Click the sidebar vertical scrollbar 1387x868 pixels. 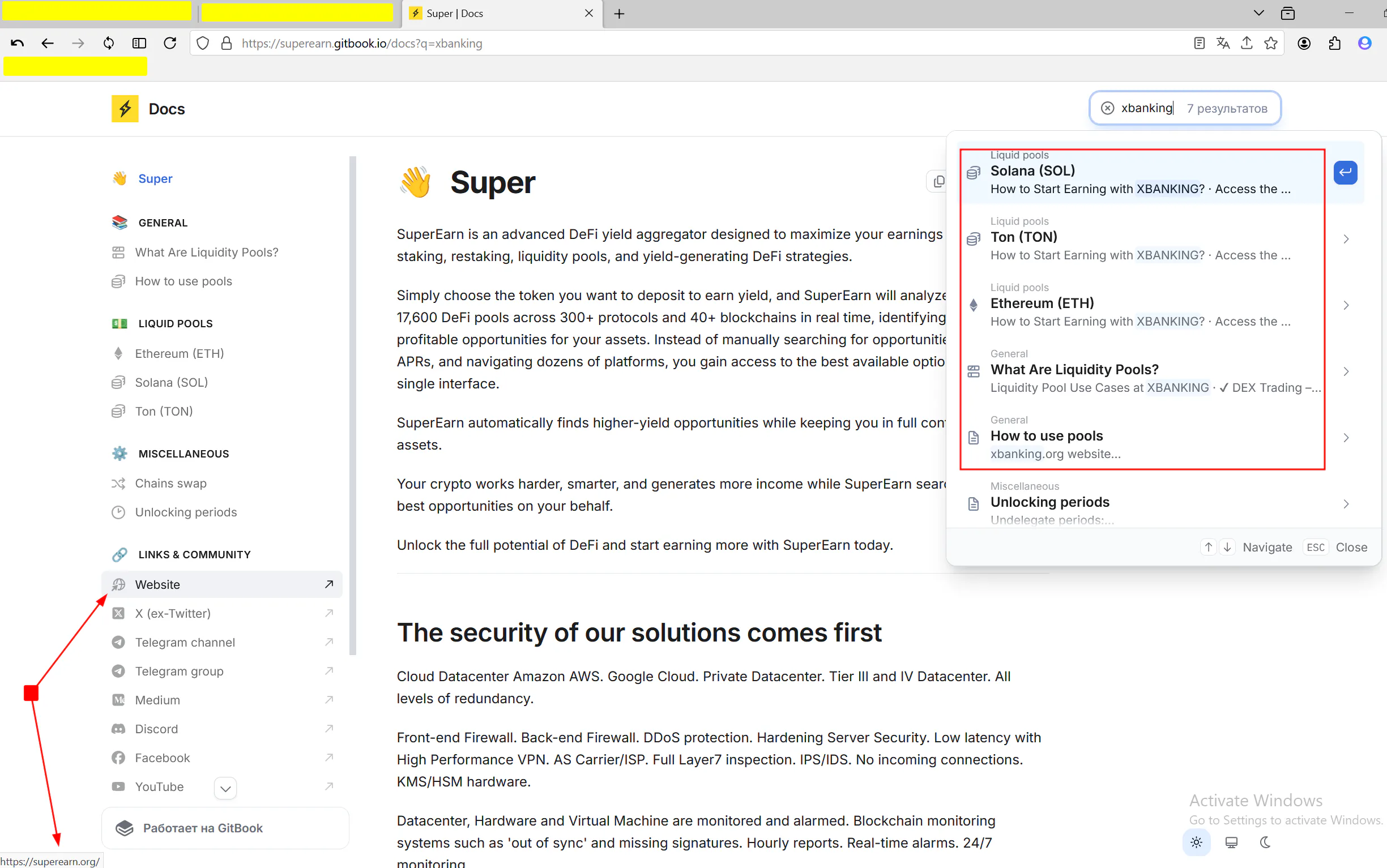(x=352, y=405)
